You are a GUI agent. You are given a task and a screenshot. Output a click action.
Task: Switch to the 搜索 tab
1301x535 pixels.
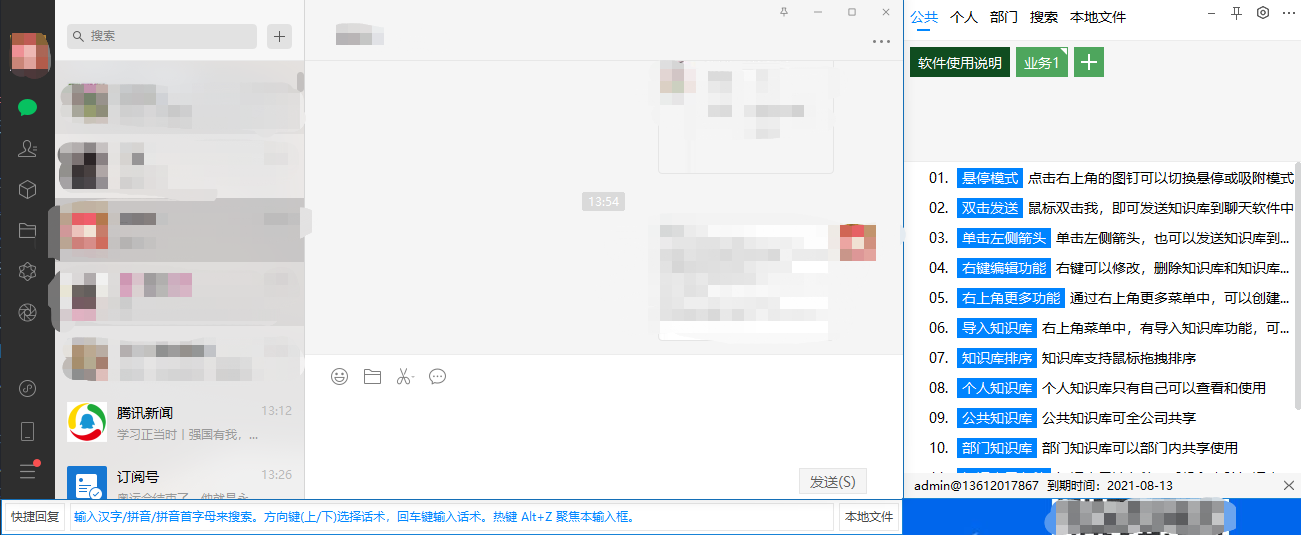1044,17
